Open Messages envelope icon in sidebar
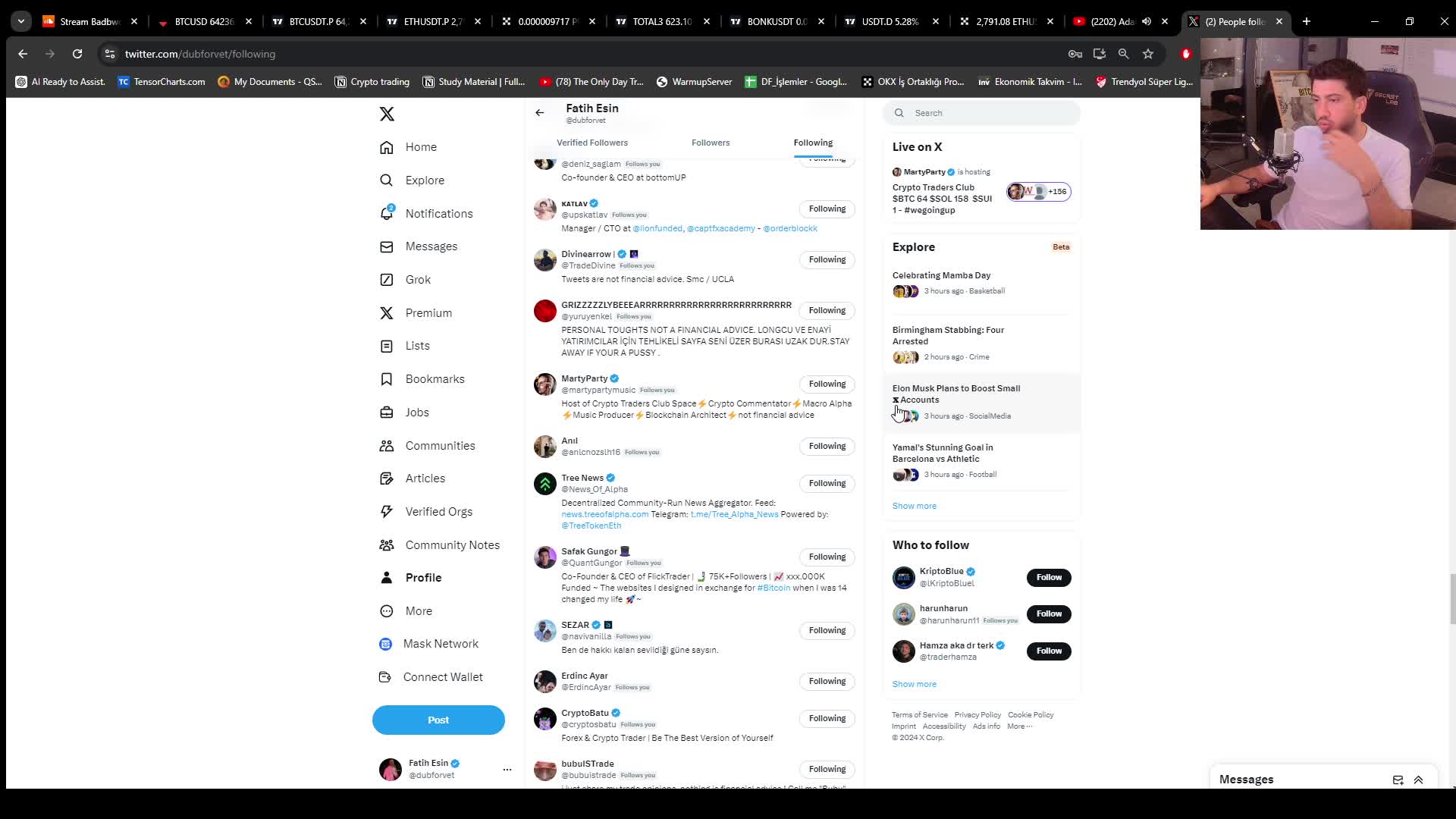 click(x=387, y=246)
